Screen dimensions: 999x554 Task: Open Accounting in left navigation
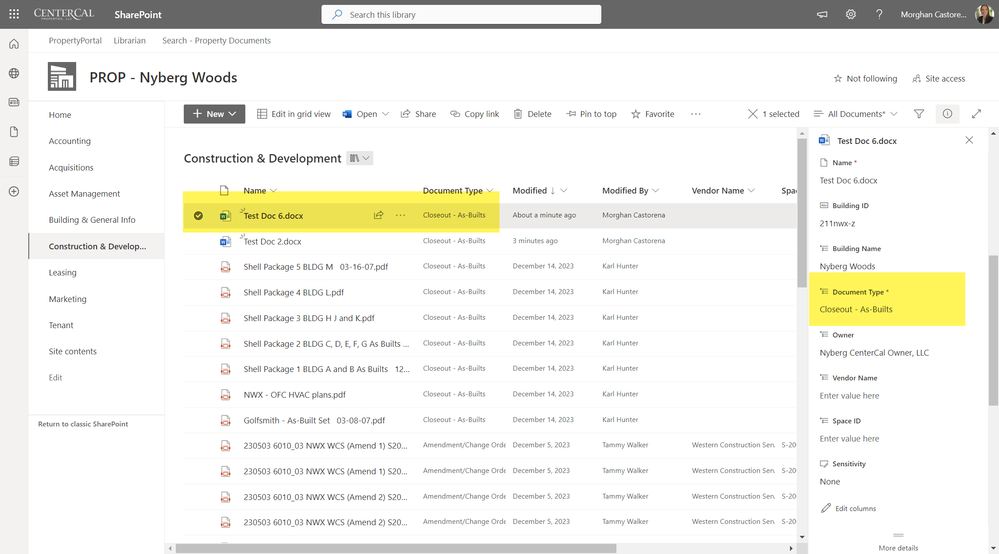69,141
